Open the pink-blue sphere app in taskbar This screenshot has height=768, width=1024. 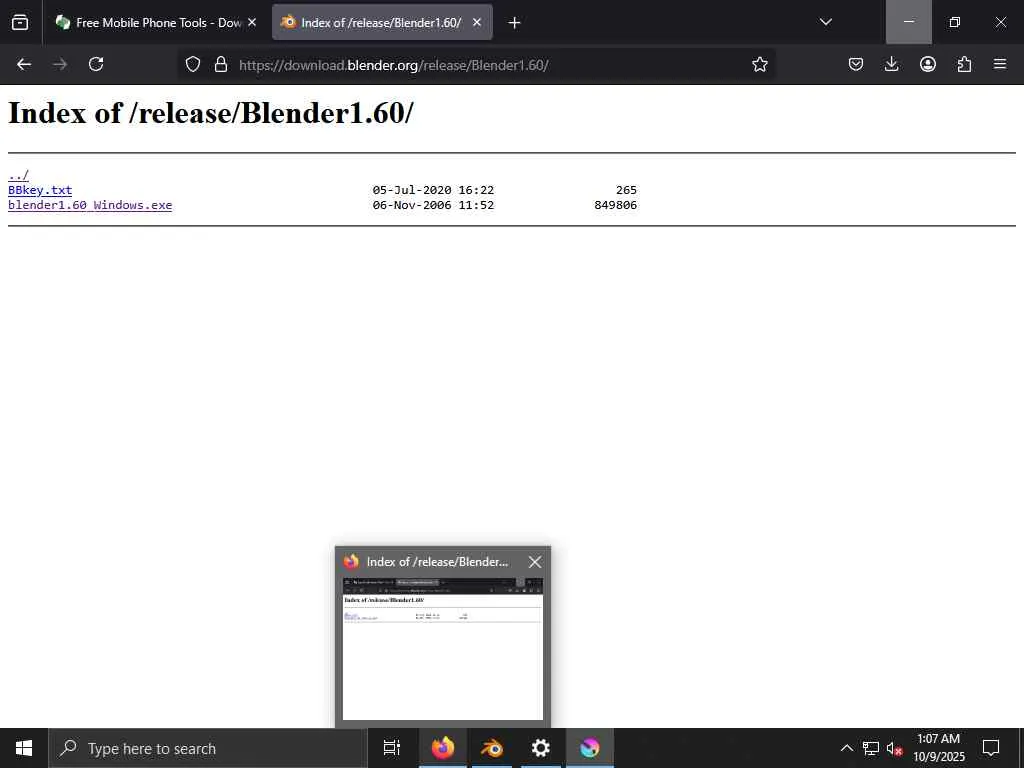click(590, 748)
